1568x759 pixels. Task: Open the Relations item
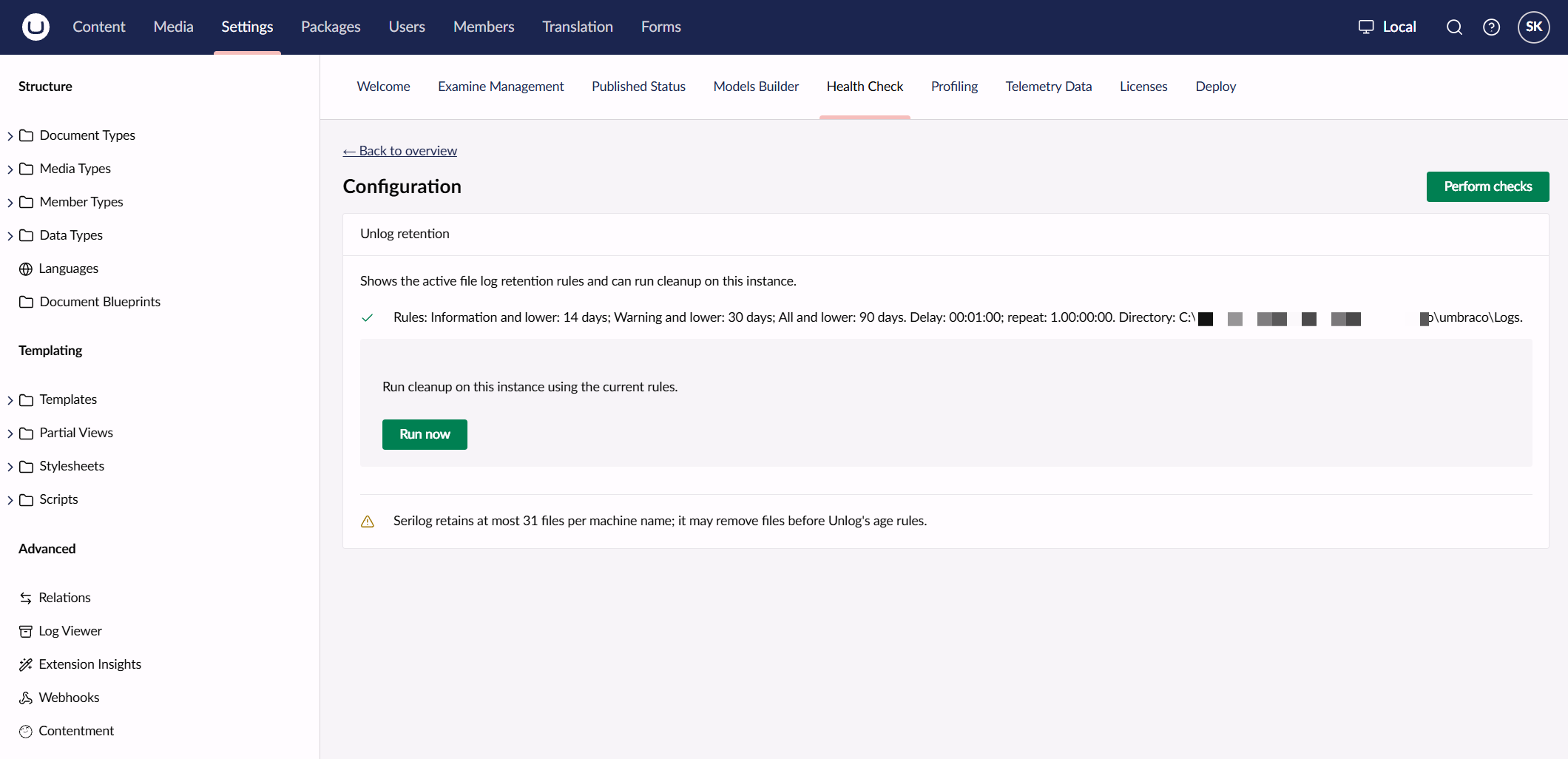pos(64,598)
